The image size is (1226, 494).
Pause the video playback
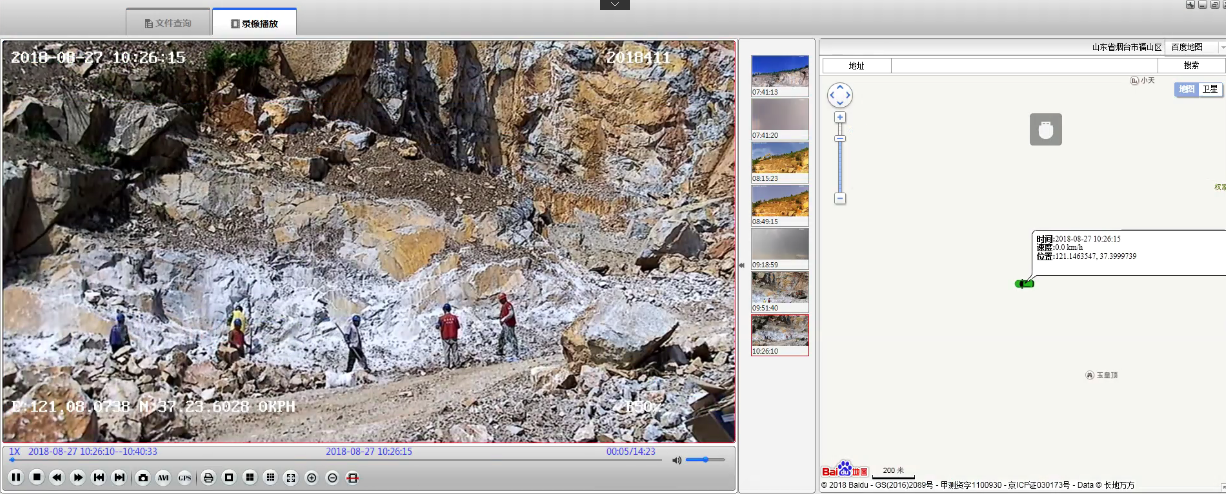(16, 478)
